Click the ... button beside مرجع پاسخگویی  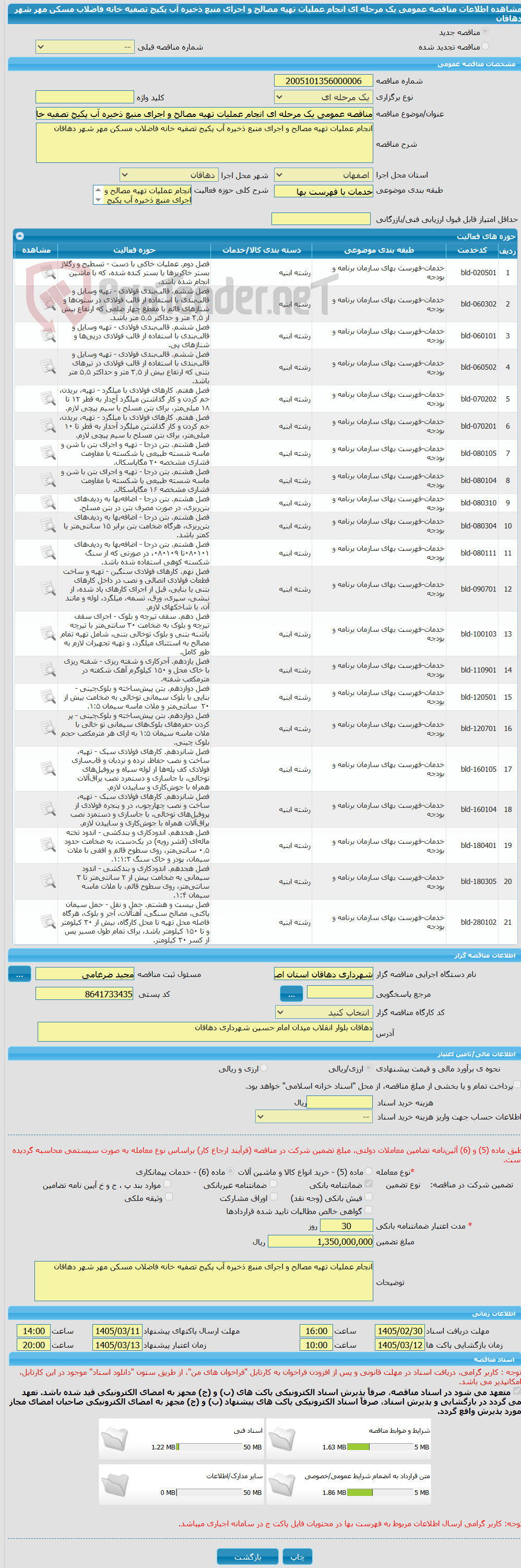click(291, 994)
